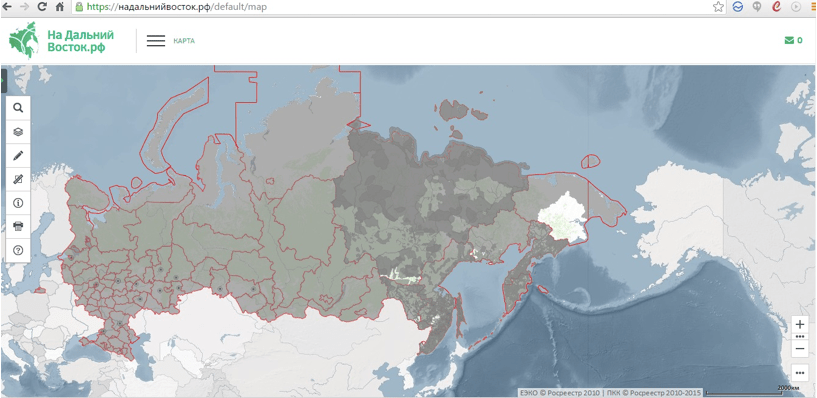Image resolution: width=817 pixels, height=398 pixels.
Task: Open the hamburger main menu
Action: point(156,41)
